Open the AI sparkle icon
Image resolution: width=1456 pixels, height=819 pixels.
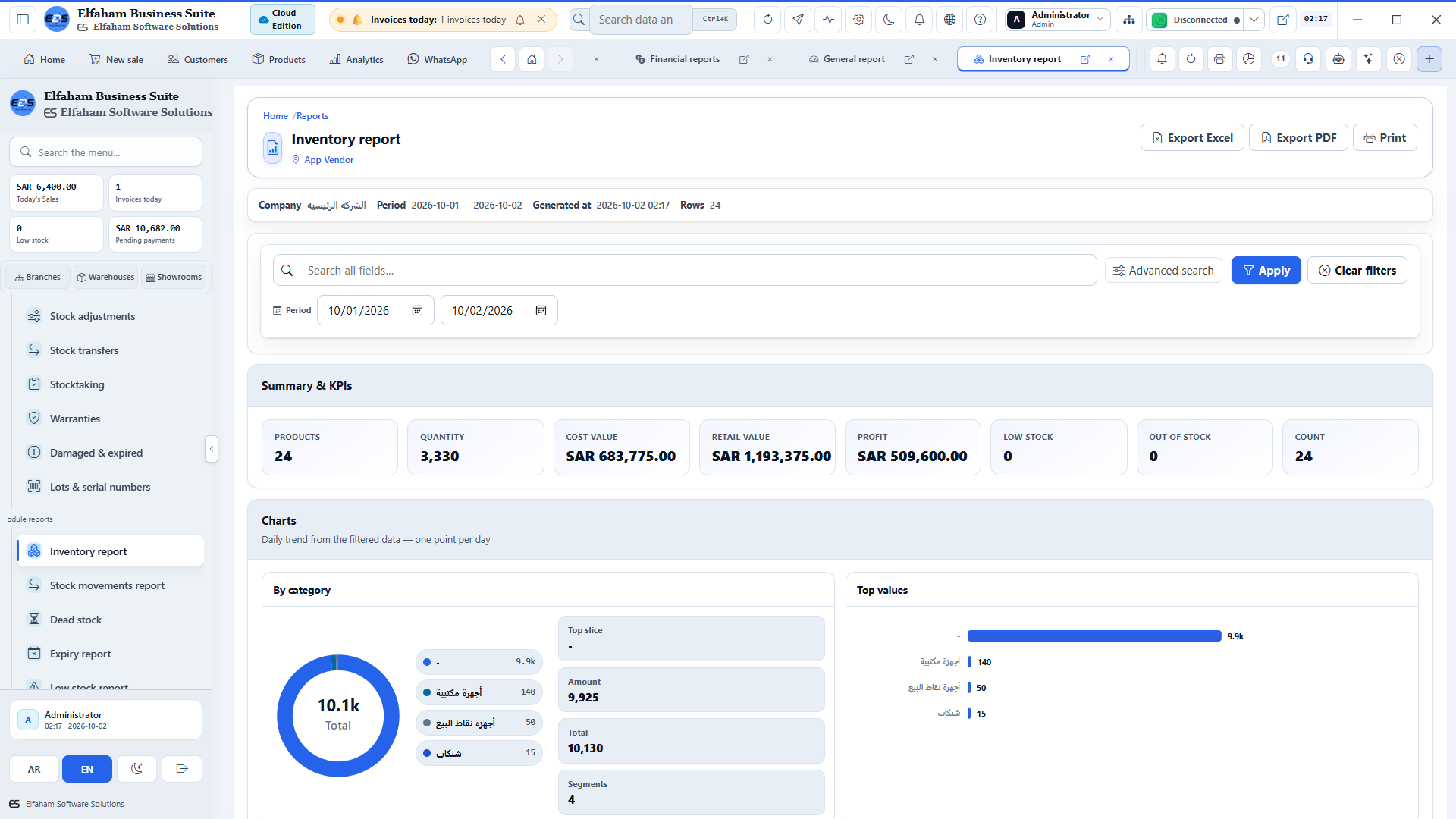[1368, 59]
